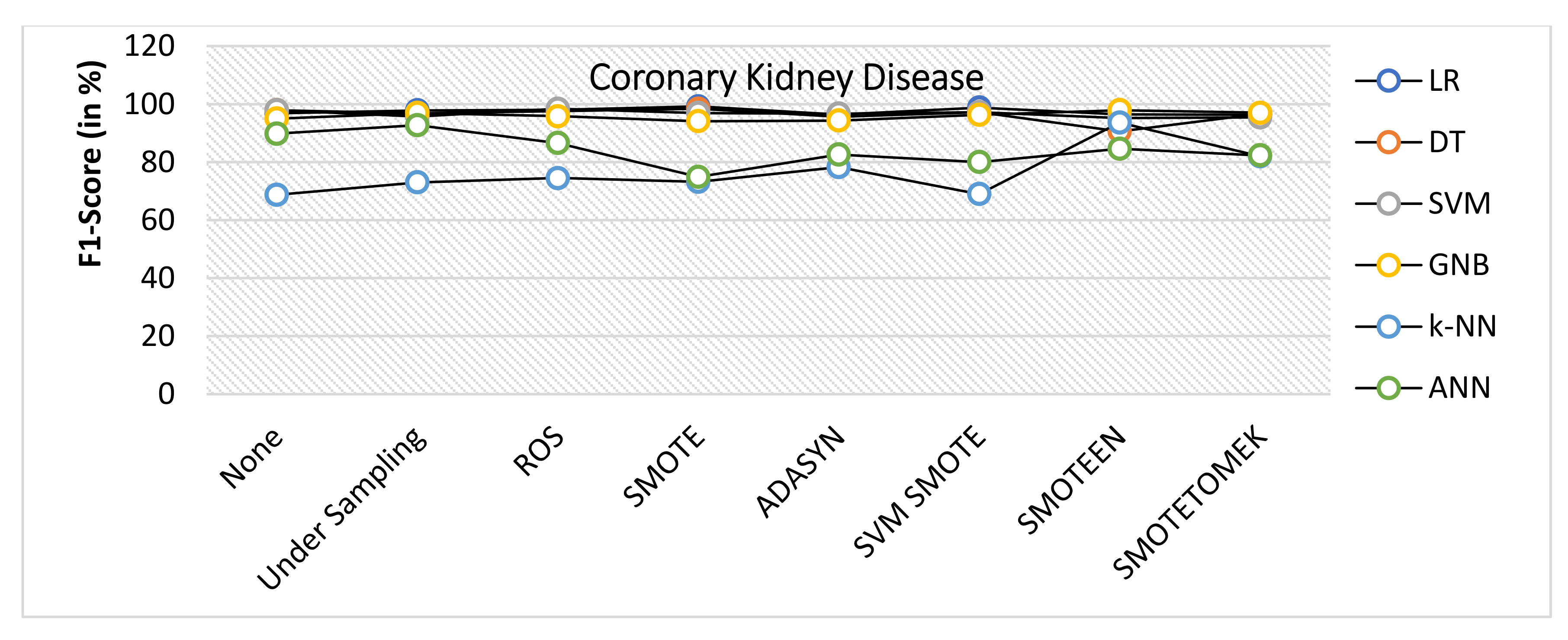Select the ANN data point at ROS
The width and height of the screenshot is (1568, 640).
click(558, 143)
